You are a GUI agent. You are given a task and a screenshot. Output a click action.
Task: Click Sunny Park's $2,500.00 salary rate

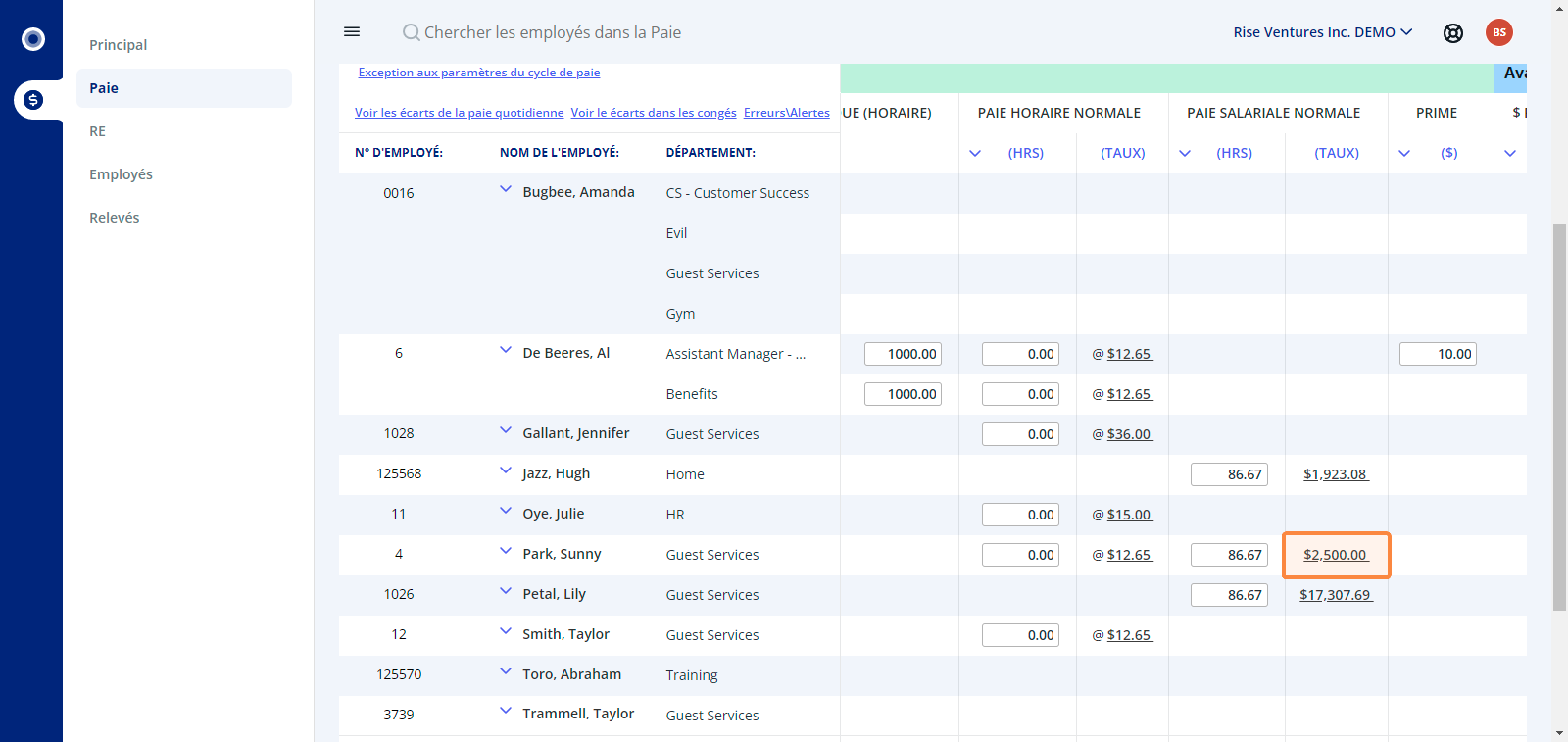pyautogui.click(x=1335, y=554)
